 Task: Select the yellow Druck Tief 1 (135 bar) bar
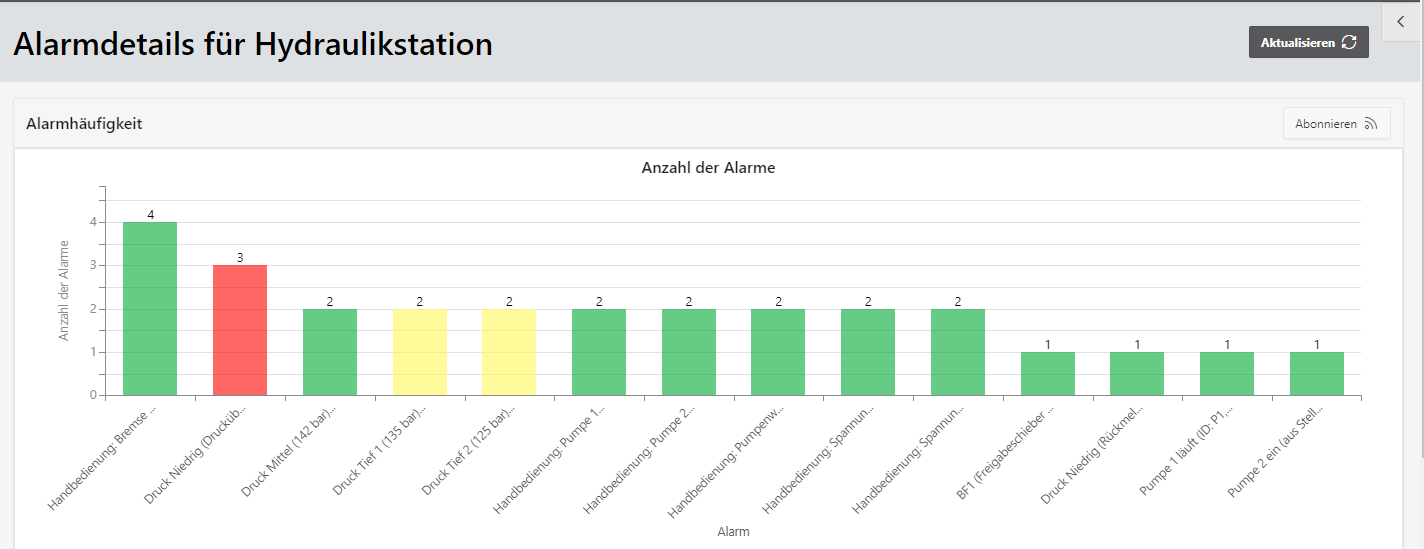click(x=420, y=352)
